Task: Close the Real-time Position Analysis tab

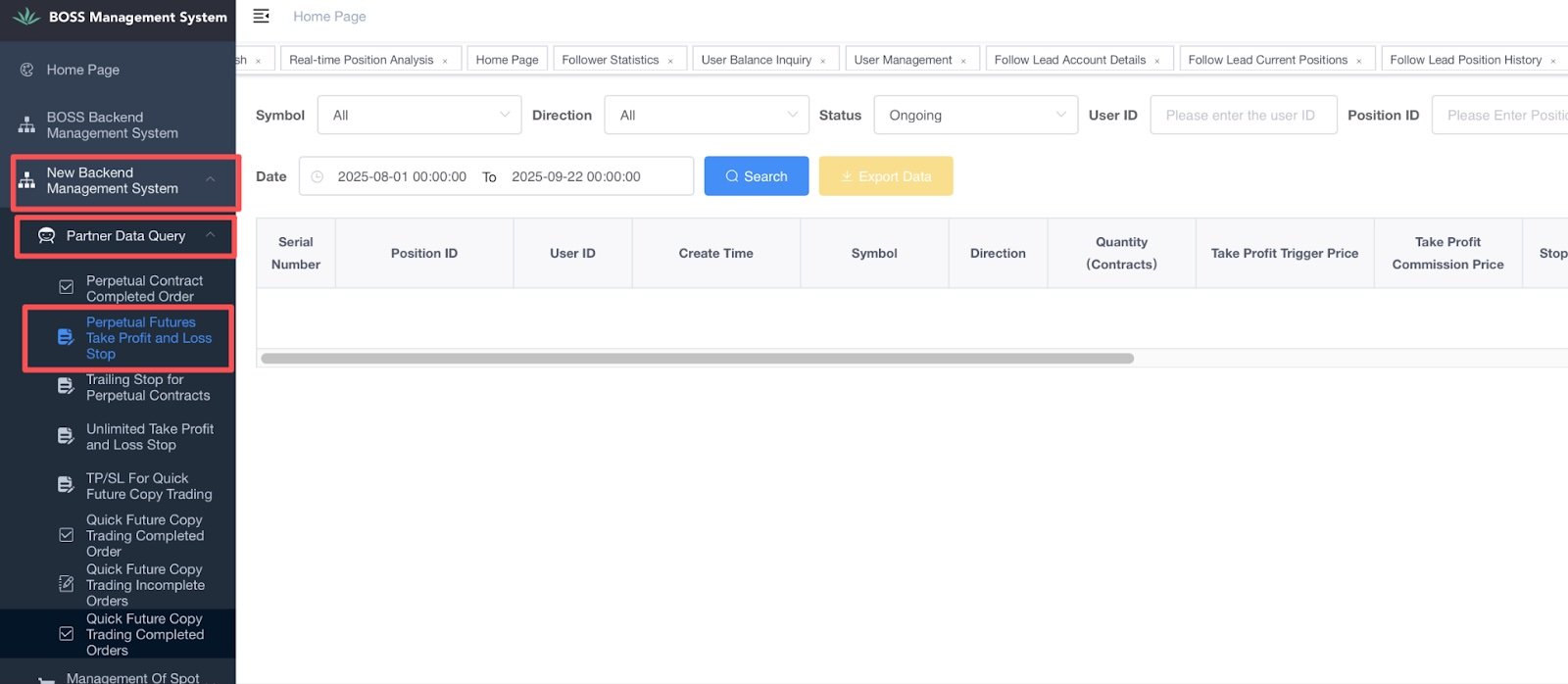Action: (x=445, y=61)
